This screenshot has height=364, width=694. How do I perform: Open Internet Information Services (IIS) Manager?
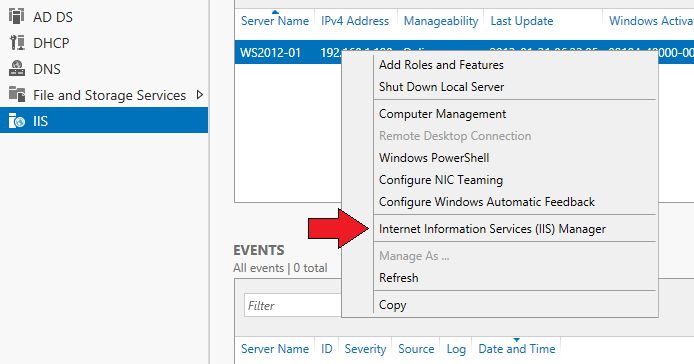492,229
